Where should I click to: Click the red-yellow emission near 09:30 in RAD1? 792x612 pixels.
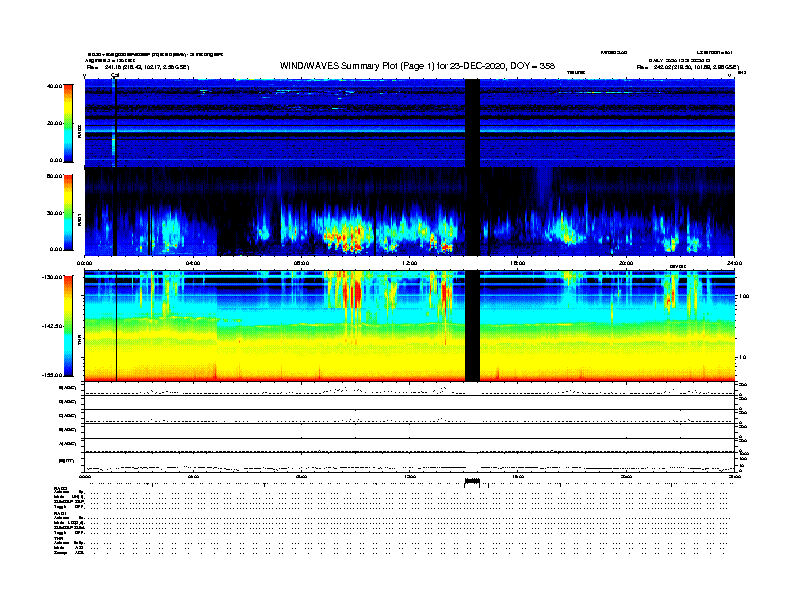(346, 237)
